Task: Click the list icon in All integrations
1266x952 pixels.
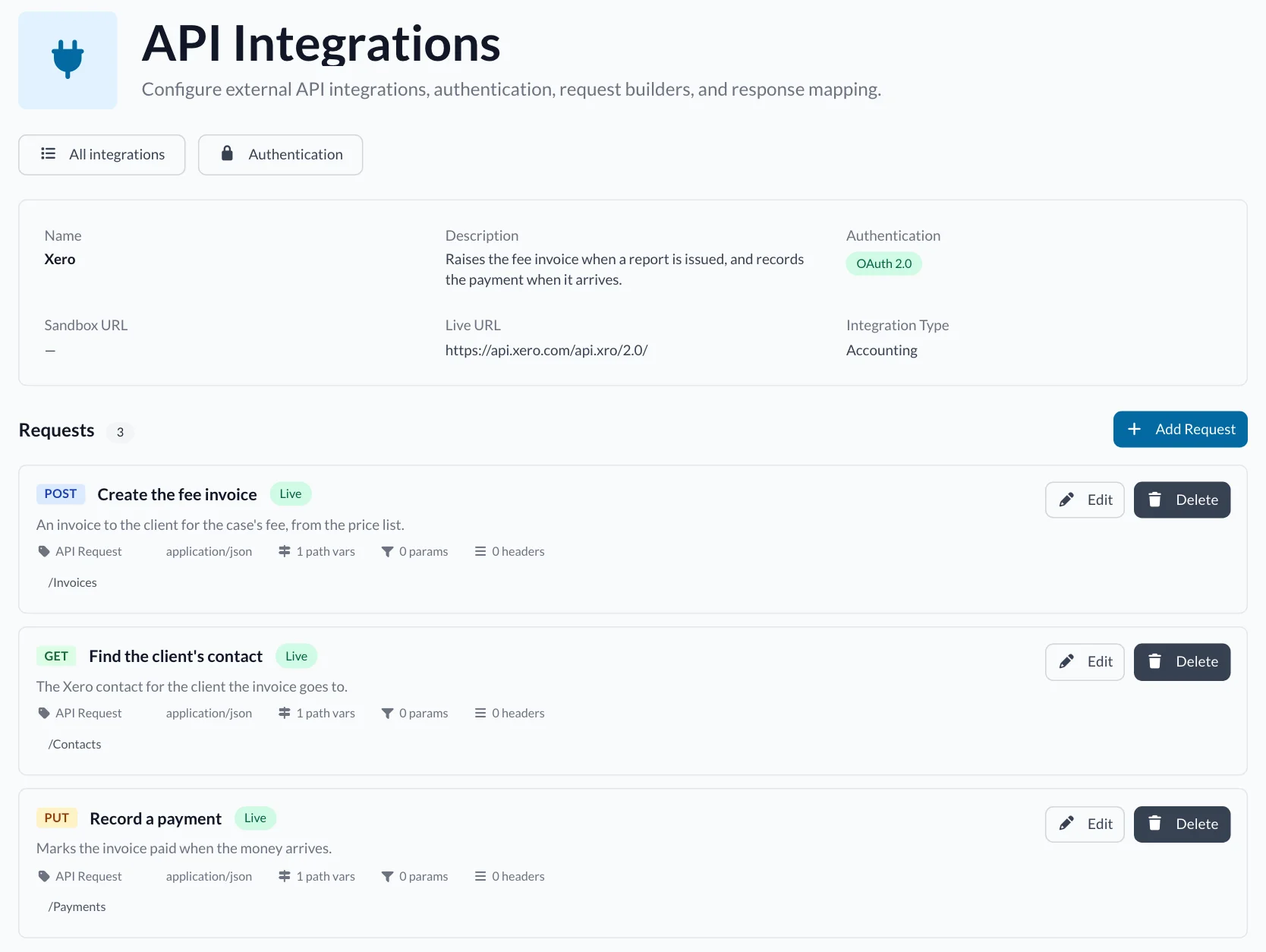Action: click(49, 153)
